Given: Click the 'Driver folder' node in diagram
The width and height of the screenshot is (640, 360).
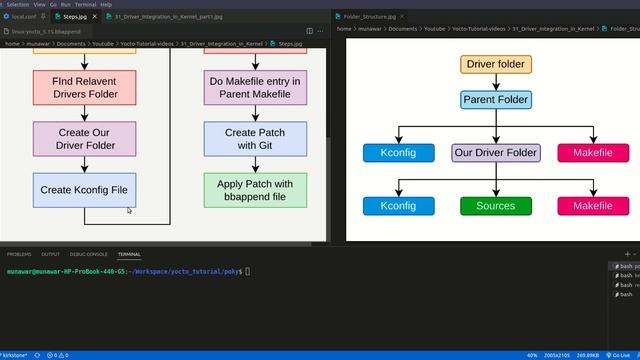Looking at the screenshot, I should tap(496, 64).
